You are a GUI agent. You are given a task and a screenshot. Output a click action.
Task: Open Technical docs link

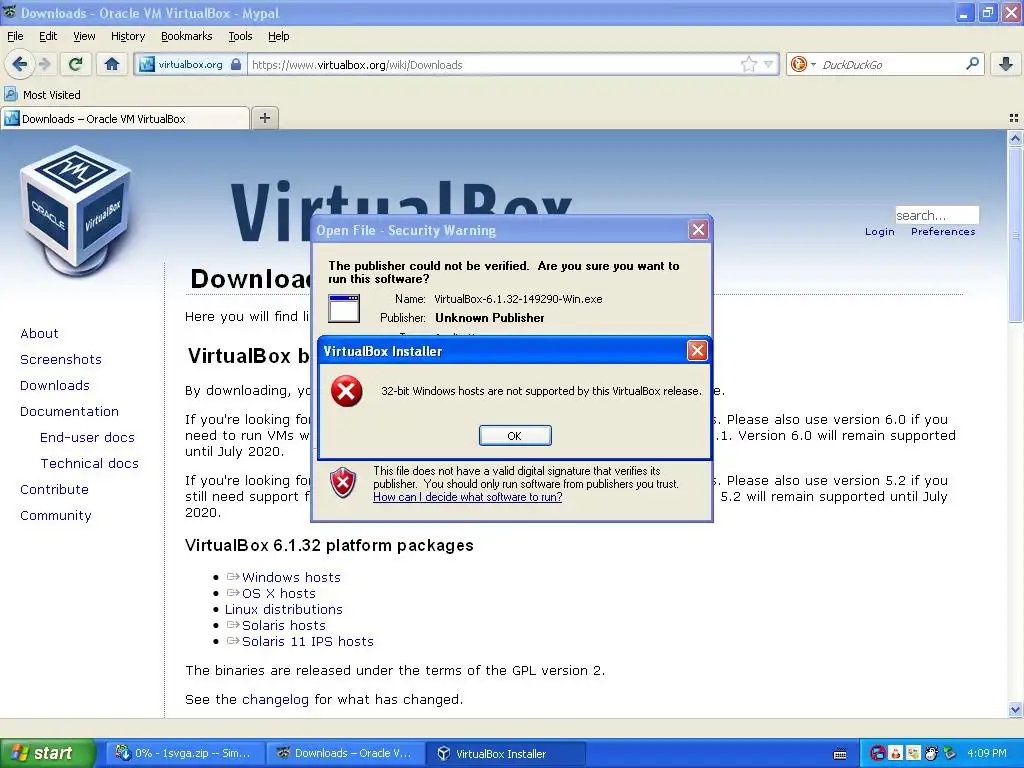(89, 464)
